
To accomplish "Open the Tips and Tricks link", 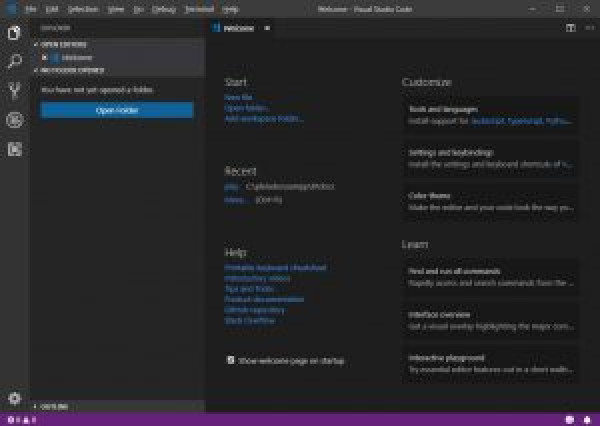I will click(249, 289).
